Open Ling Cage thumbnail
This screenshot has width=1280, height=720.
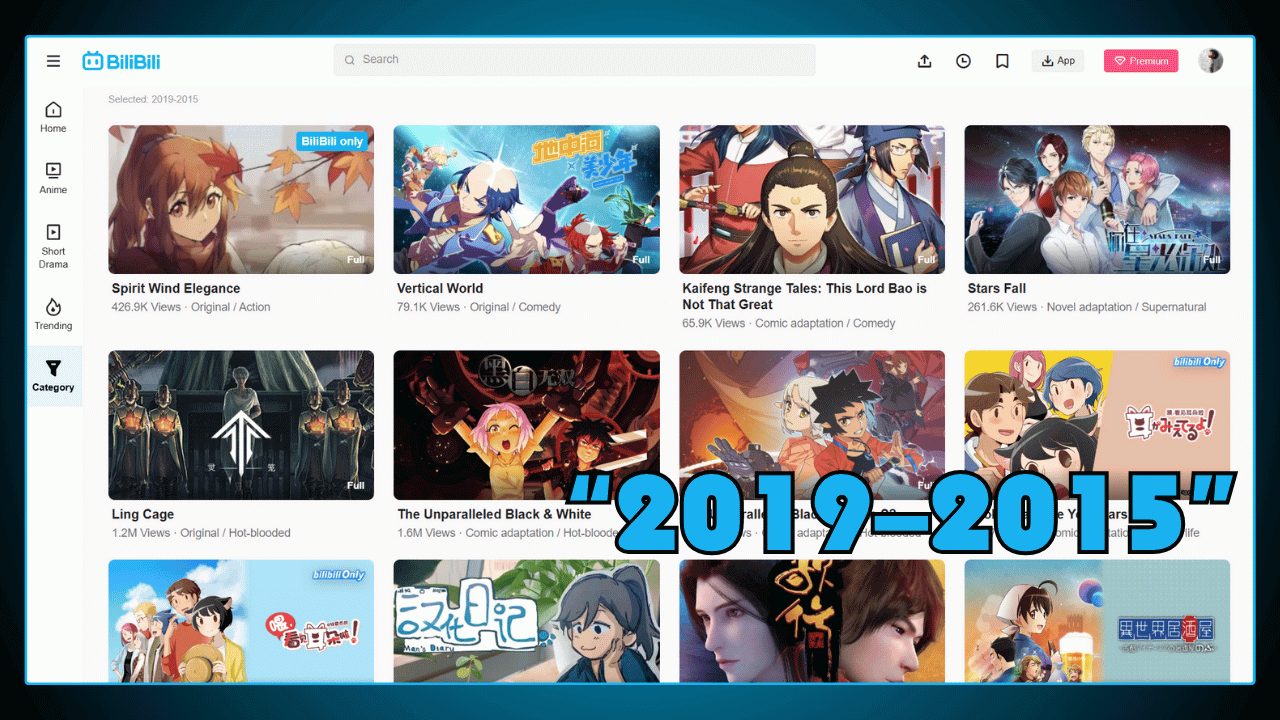[241, 425]
